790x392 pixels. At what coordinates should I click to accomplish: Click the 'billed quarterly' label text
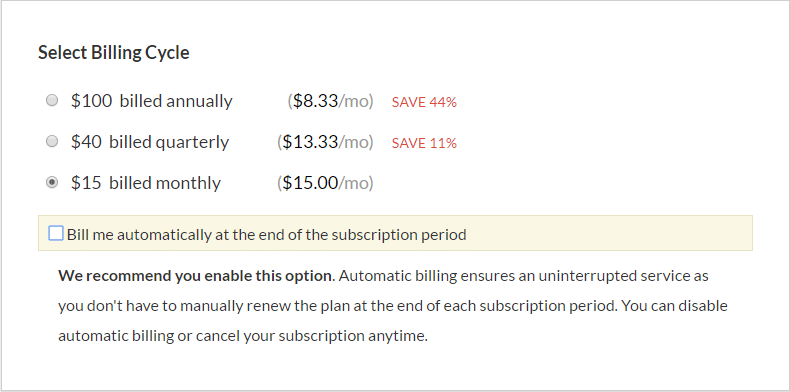pos(169,143)
